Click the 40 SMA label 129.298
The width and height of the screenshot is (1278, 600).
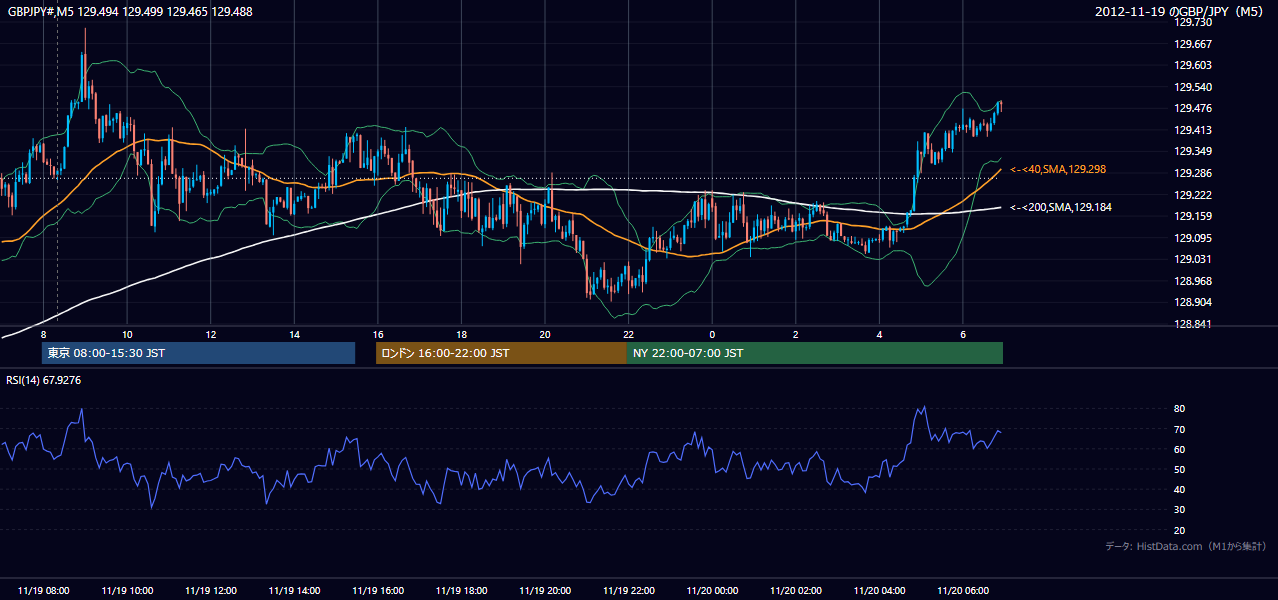tap(1059, 170)
